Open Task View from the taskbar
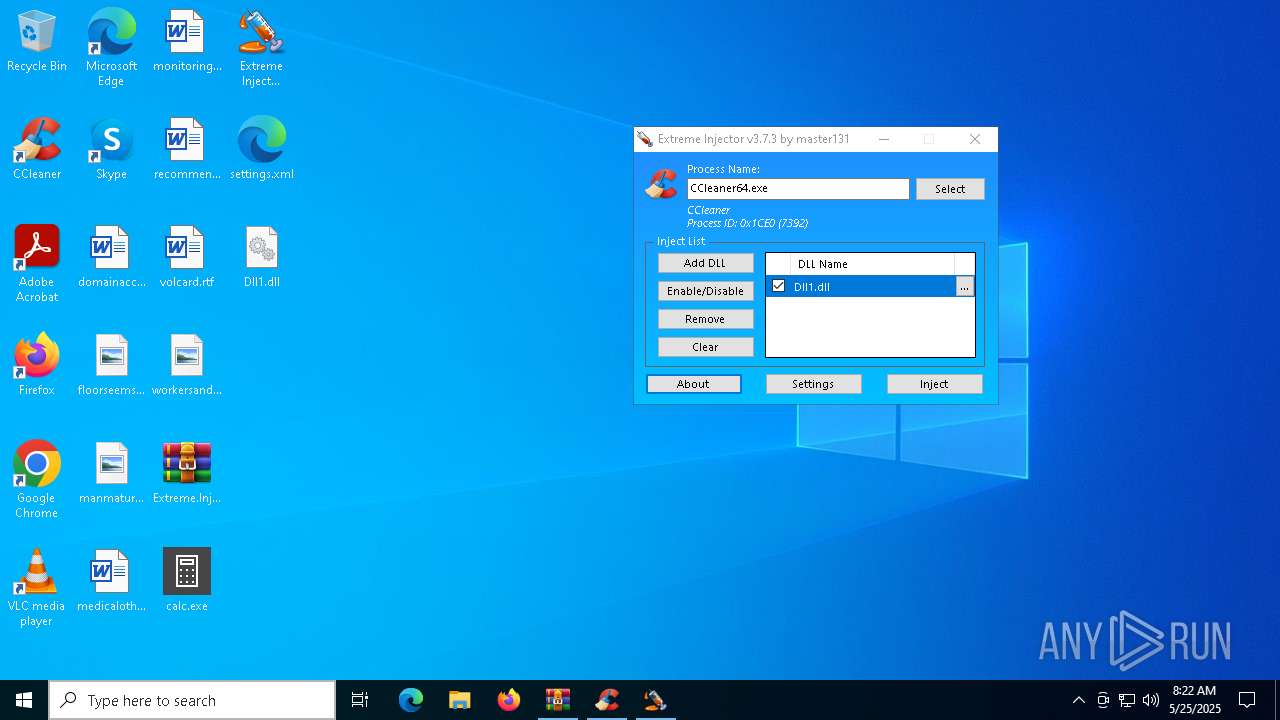Screen dimensions: 1280x720 [x=360, y=700]
